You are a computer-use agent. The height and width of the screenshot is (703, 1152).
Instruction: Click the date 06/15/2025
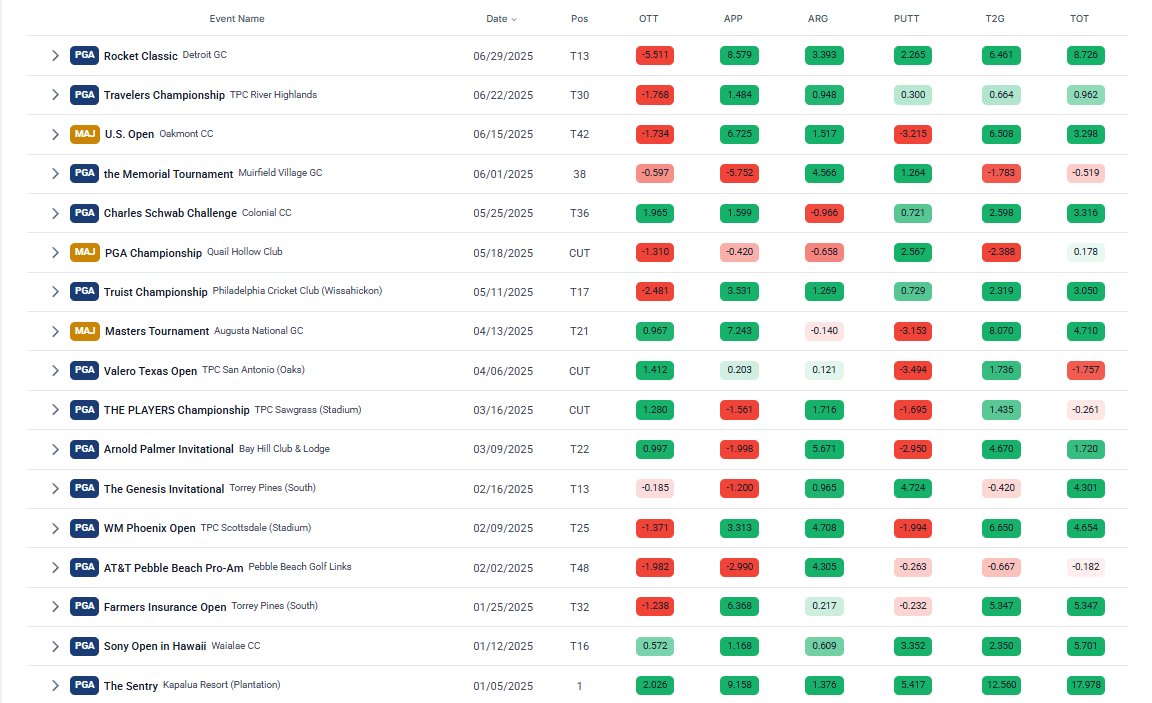(x=503, y=134)
